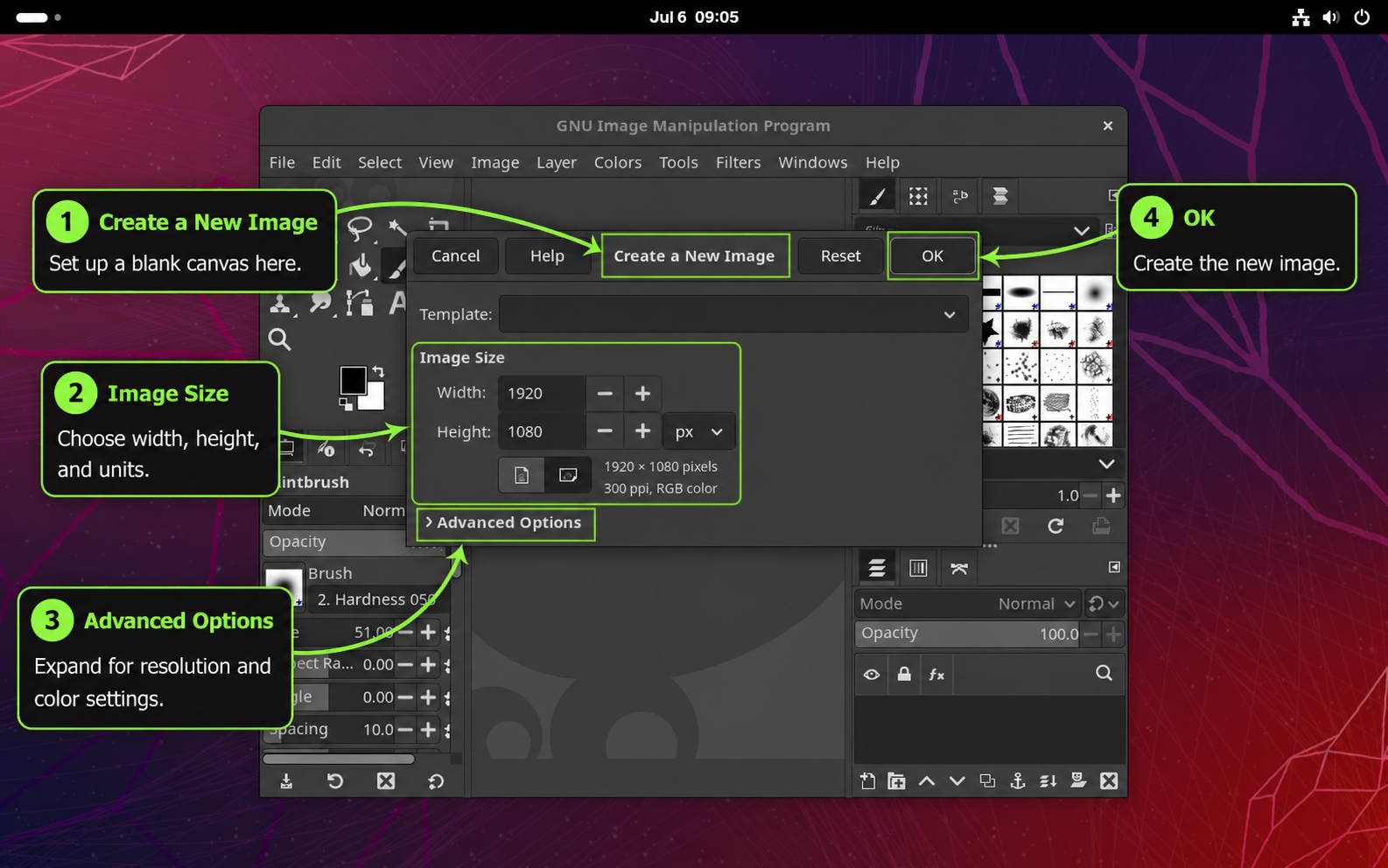Image resolution: width=1388 pixels, height=868 pixels.
Task: Open the Colors menu
Action: tap(618, 163)
